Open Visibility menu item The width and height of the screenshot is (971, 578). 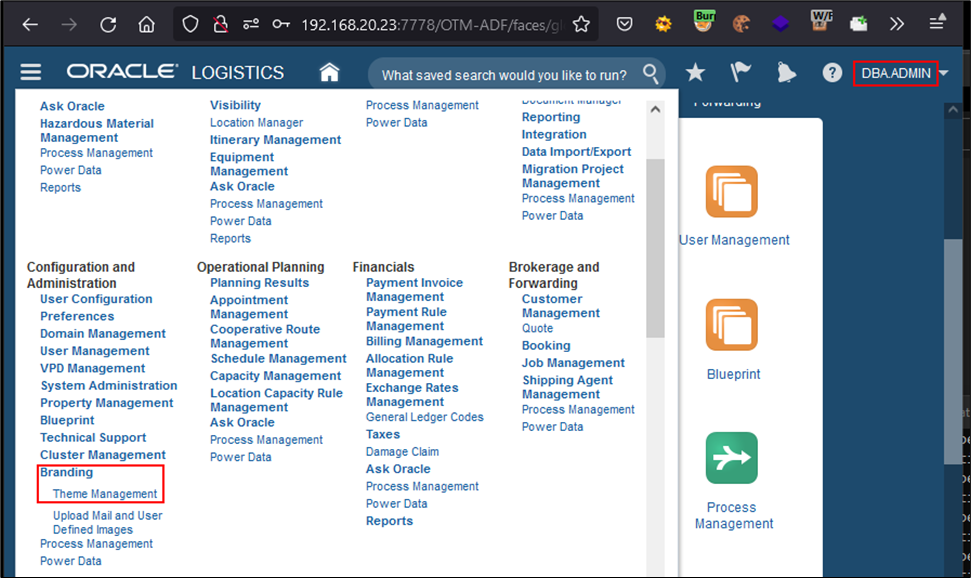click(235, 105)
